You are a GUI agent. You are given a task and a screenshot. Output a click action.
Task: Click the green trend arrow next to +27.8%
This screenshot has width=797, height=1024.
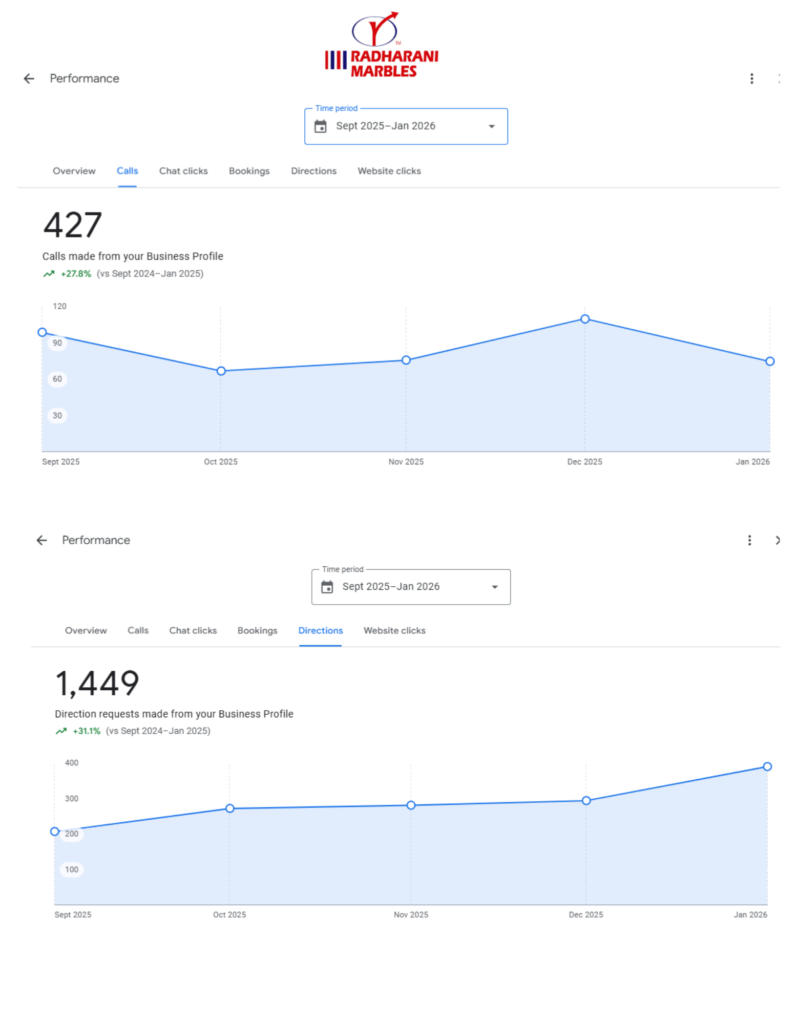[x=49, y=274]
